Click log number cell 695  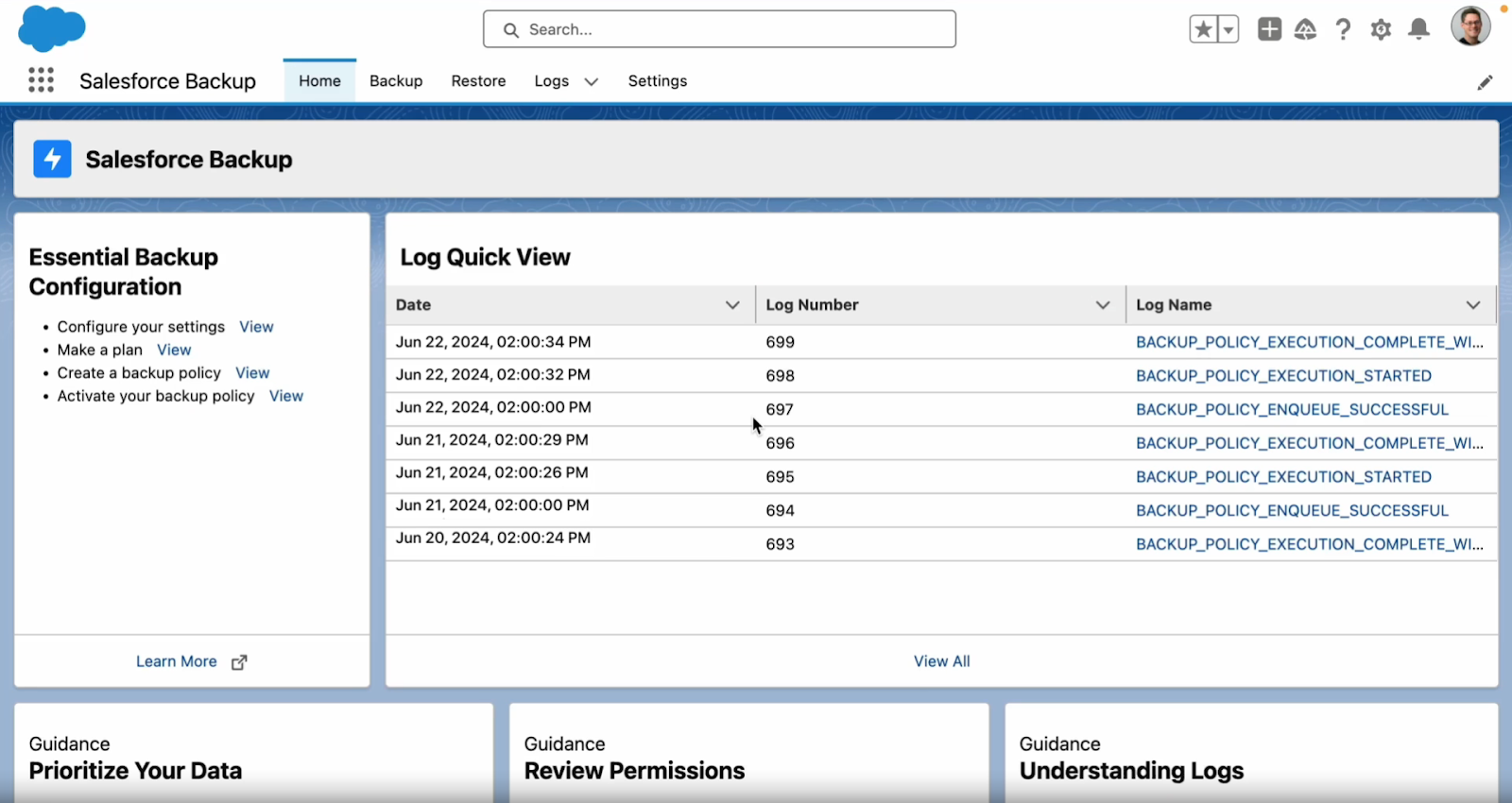pyautogui.click(x=780, y=477)
